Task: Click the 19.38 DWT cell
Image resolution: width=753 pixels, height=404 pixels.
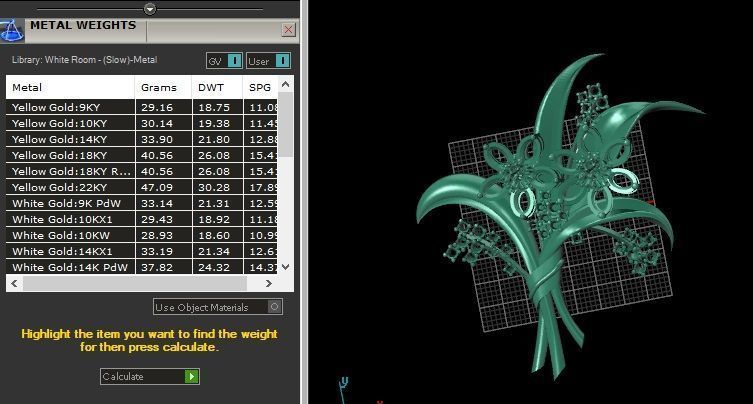Action: [218, 123]
